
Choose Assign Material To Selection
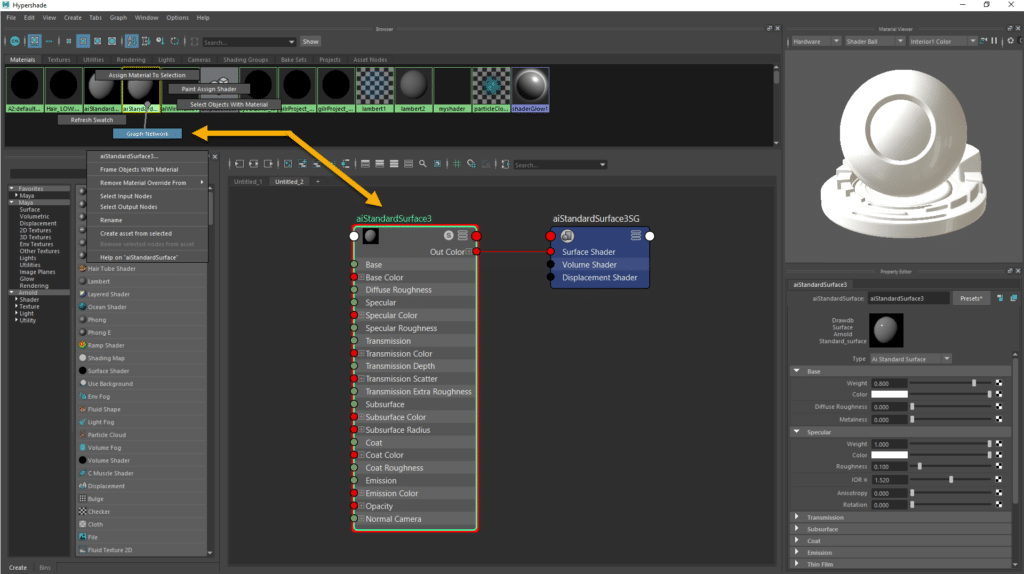tap(147, 75)
